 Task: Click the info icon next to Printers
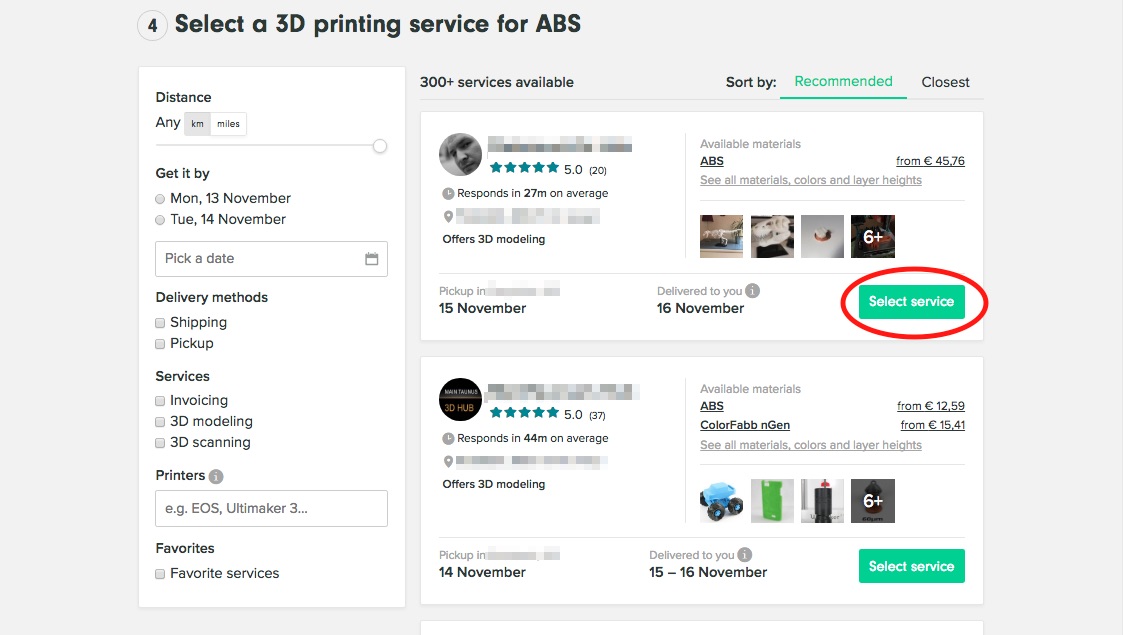[x=216, y=476]
